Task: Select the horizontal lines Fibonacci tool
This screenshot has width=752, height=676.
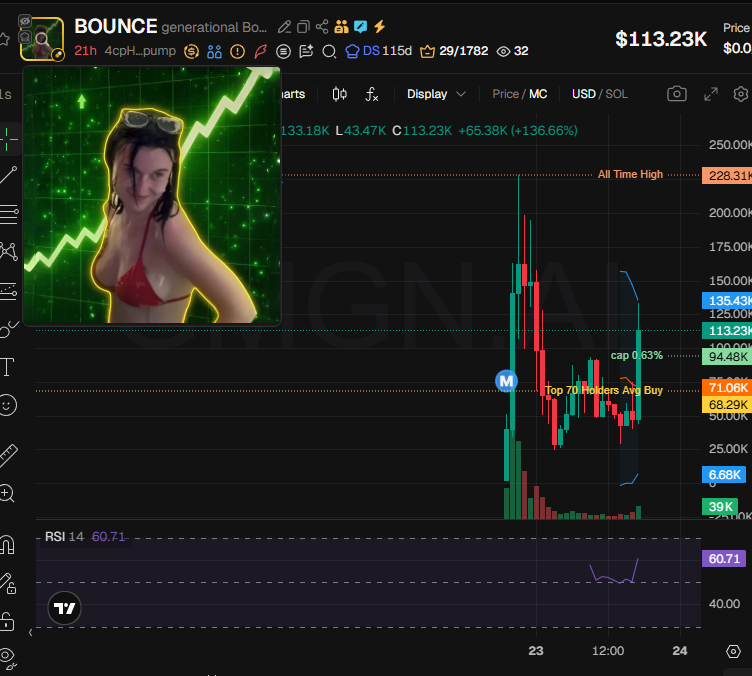Action: pos(8,214)
